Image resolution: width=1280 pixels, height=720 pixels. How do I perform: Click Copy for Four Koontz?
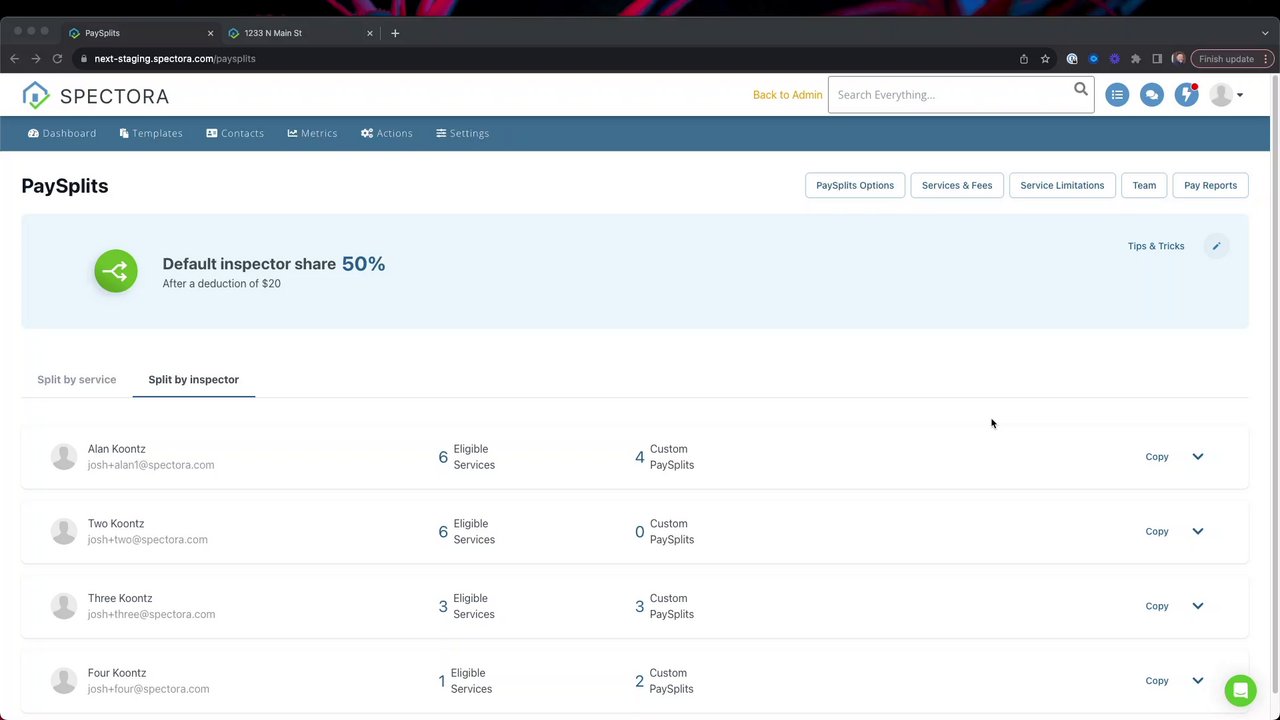1157,681
